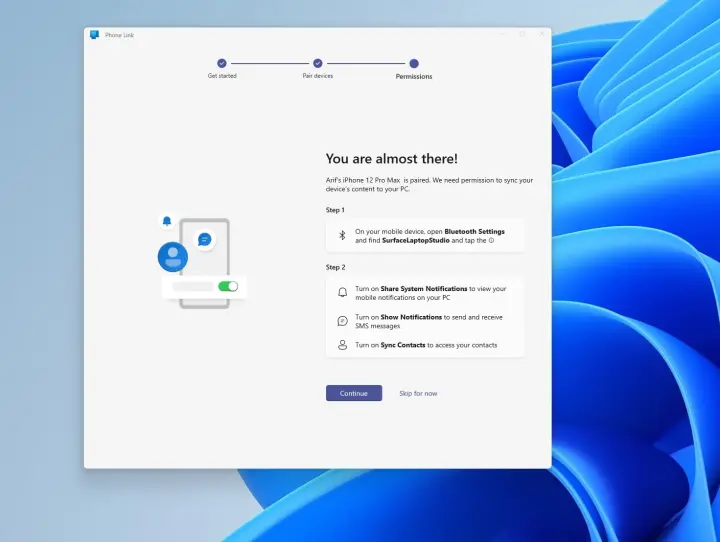
Task: Select the Permissions step indicator dot
Action: pos(414,63)
